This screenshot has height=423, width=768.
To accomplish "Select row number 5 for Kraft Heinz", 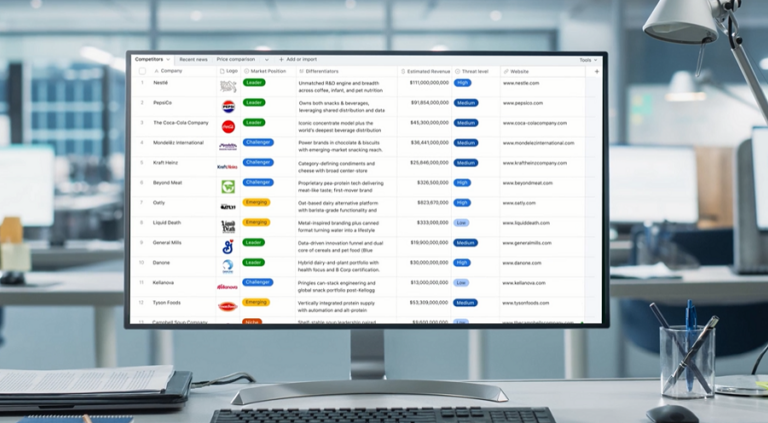I will pos(142,163).
